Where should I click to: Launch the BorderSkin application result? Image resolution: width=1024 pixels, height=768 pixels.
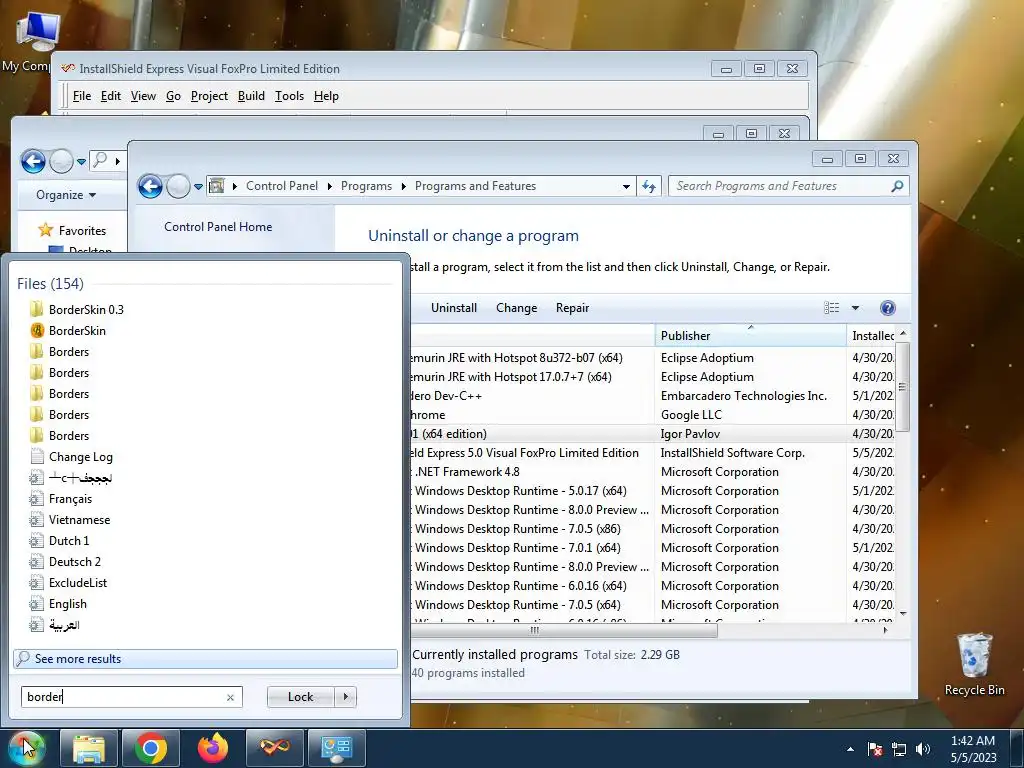(x=68, y=330)
